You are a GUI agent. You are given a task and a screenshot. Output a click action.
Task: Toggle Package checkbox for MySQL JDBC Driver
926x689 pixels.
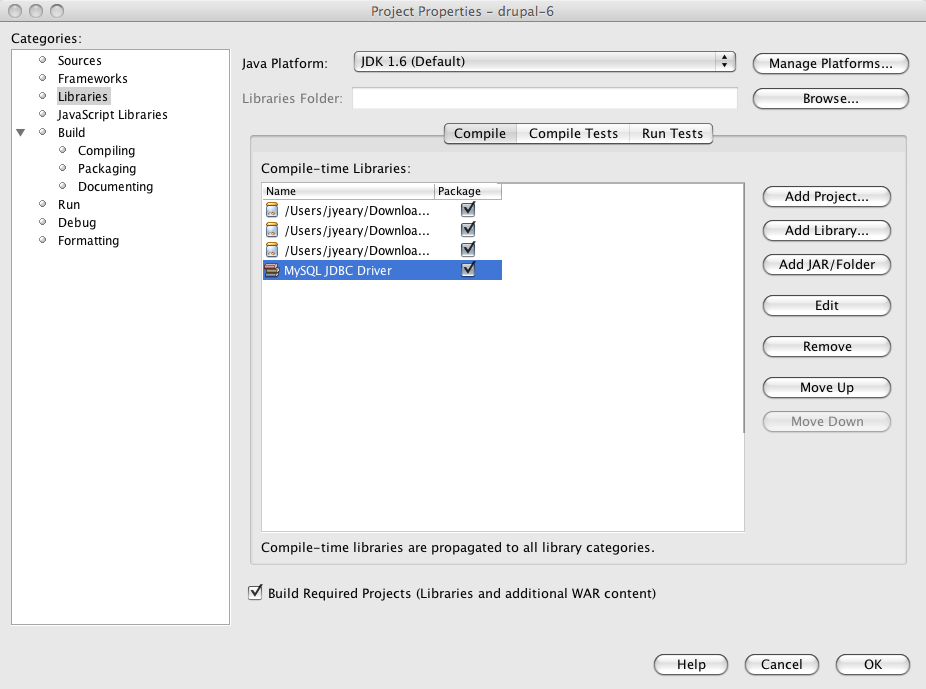tap(468, 270)
